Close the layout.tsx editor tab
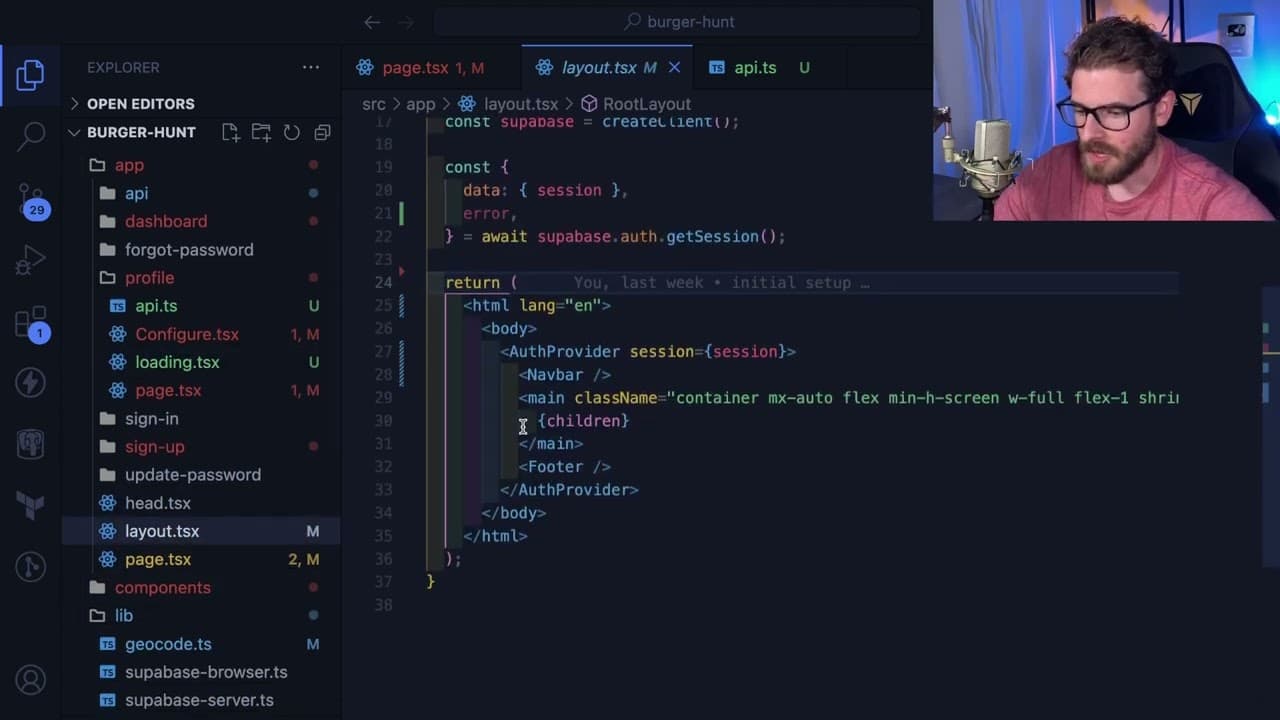The height and width of the screenshot is (720, 1280). click(674, 67)
